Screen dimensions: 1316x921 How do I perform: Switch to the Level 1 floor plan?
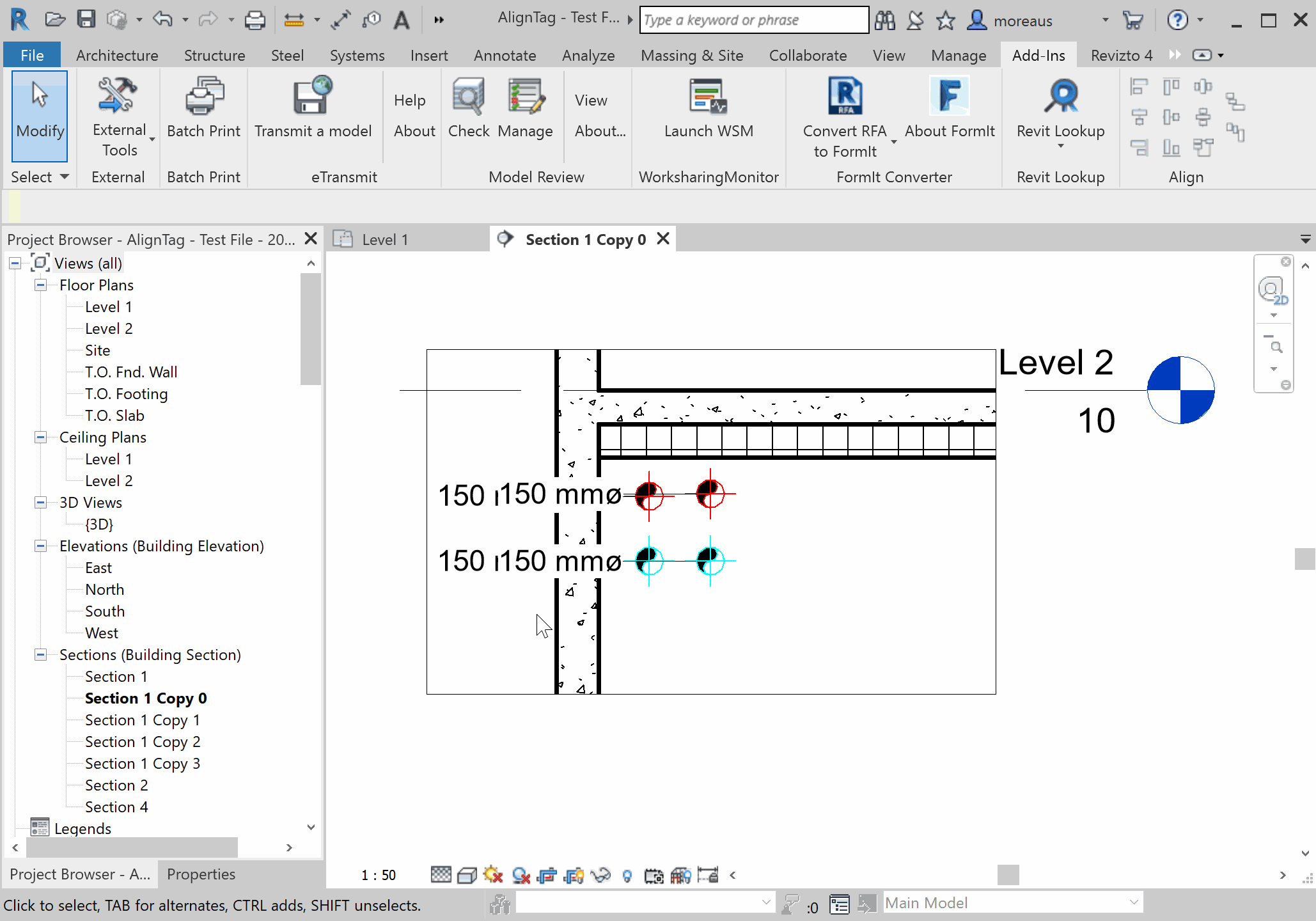click(108, 307)
